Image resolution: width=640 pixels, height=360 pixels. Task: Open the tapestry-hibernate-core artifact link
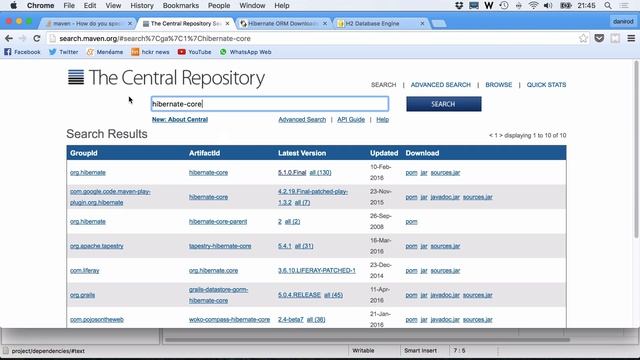220,246
